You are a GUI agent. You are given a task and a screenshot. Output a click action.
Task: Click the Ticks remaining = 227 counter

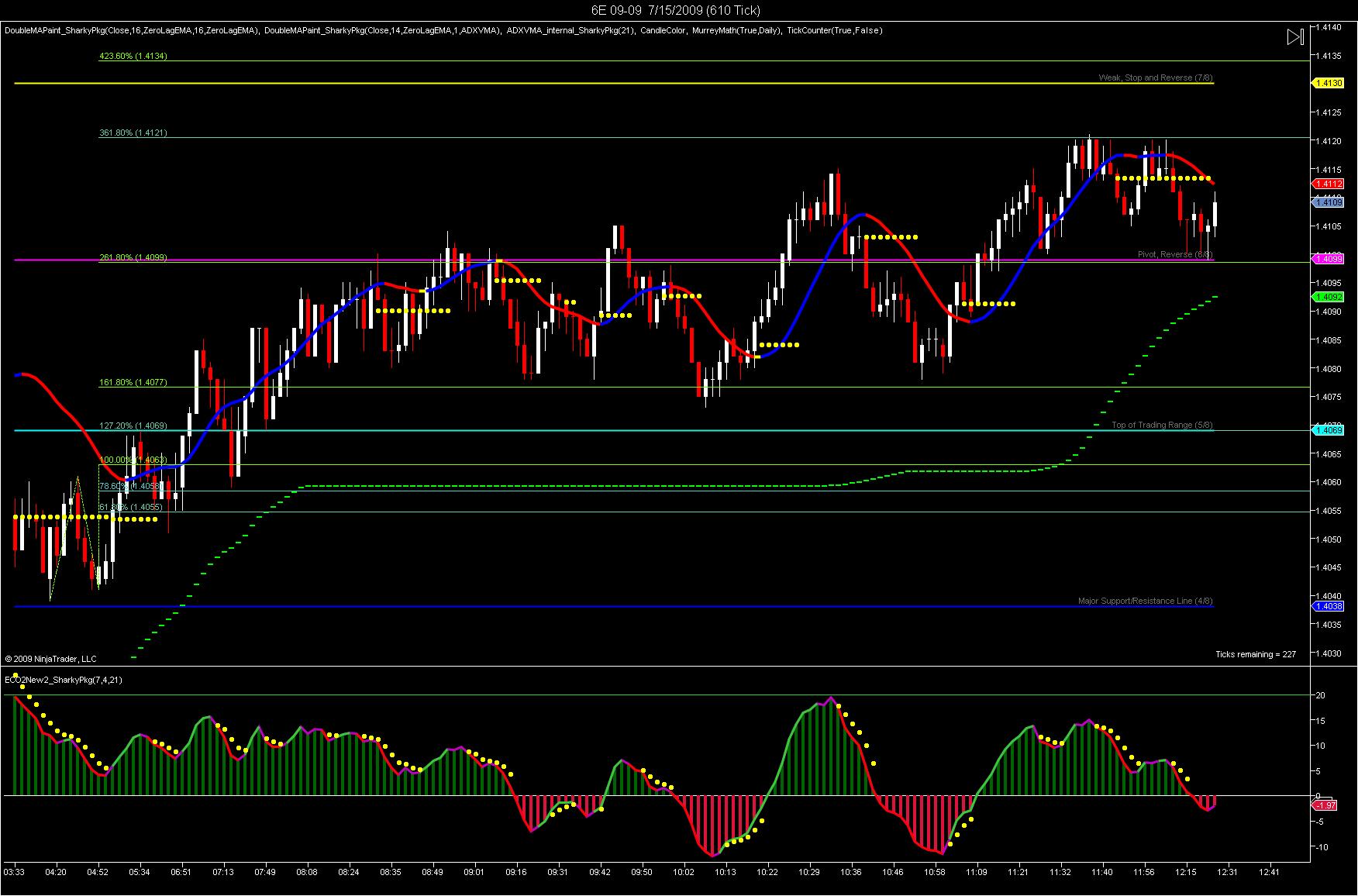(1255, 654)
